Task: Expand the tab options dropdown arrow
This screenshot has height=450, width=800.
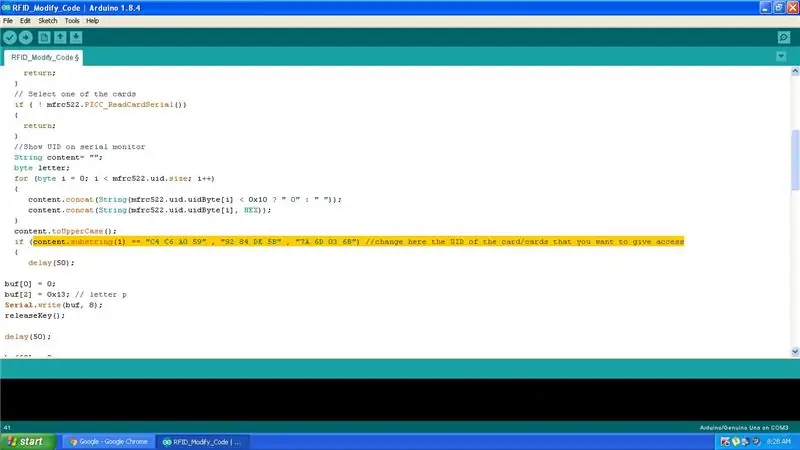Action: [x=781, y=56]
